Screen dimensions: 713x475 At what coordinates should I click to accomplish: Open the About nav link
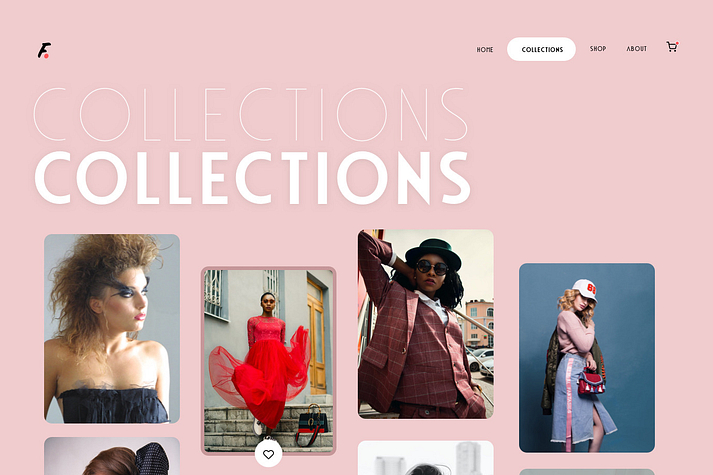click(637, 49)
